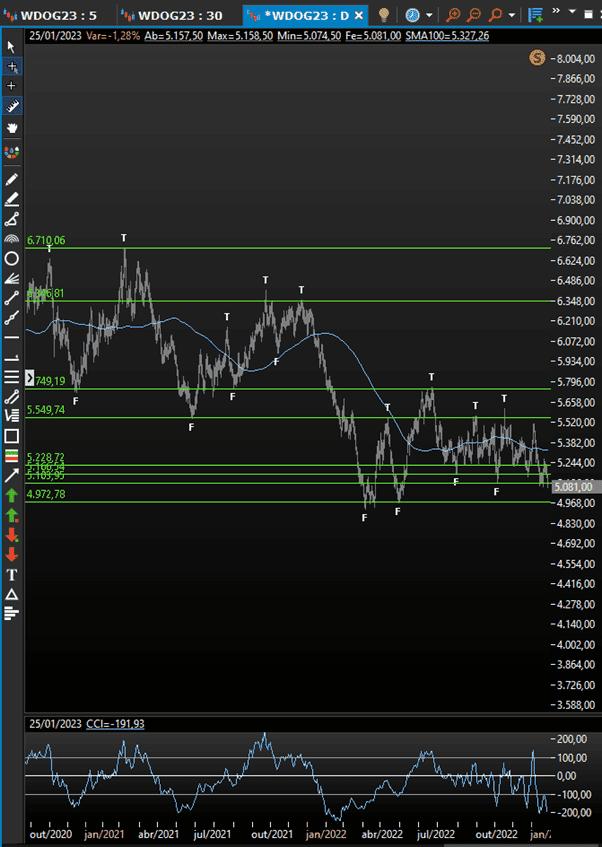
Task: Choose the rectangle drawing tool
Action: tap(12, 436)
